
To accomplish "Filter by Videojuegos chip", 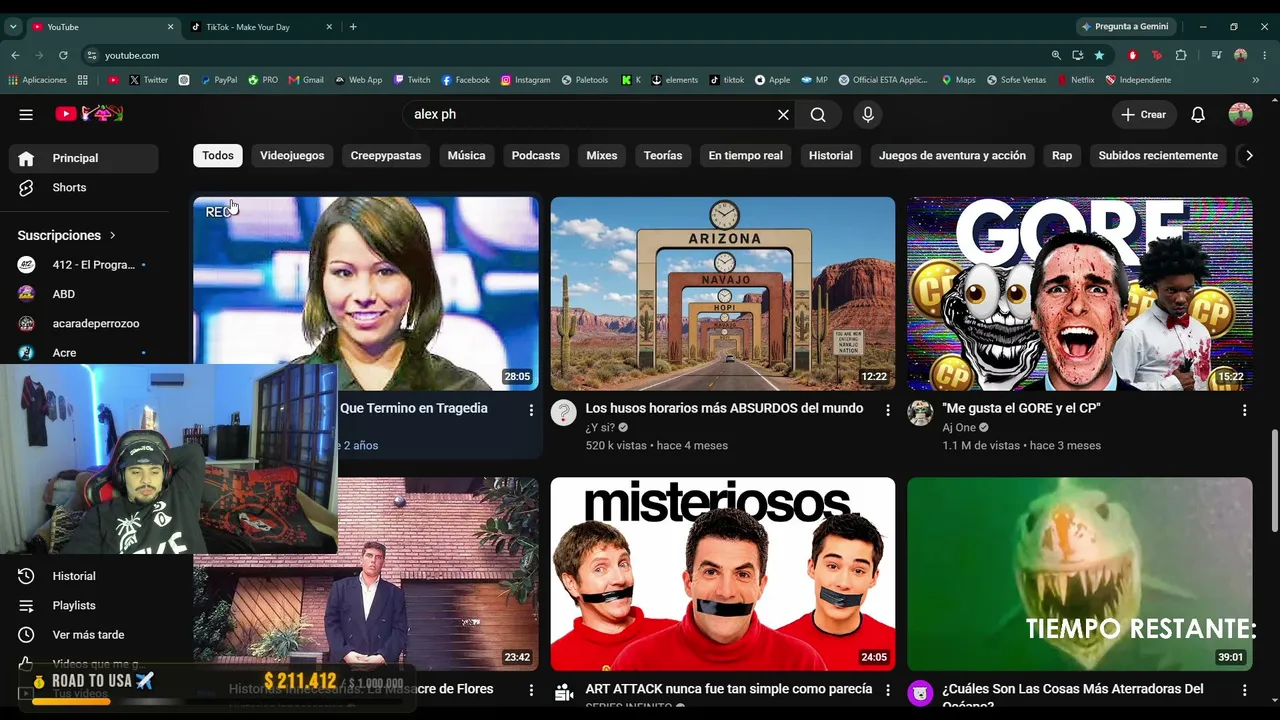I will click(292, 155).
